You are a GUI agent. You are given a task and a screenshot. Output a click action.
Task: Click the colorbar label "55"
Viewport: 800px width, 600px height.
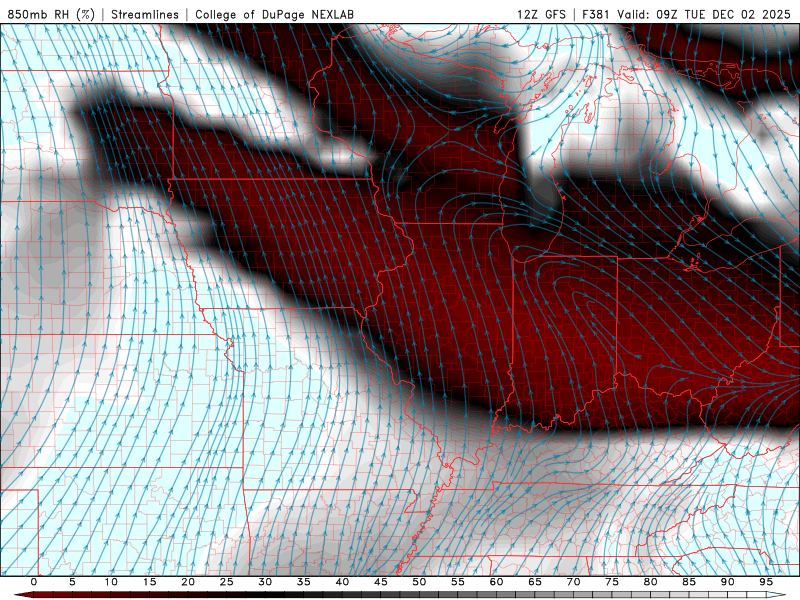458,582
